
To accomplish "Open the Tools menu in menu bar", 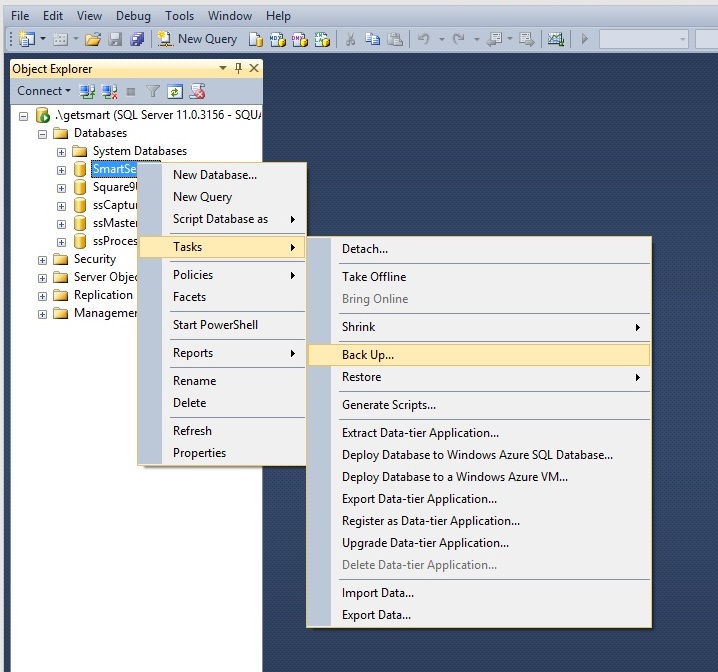I will point(179,16).
